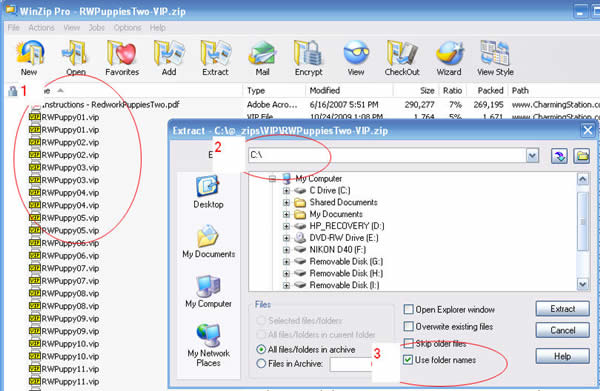
Task: Click the Shared Documents folder icon
Action: 300,202
